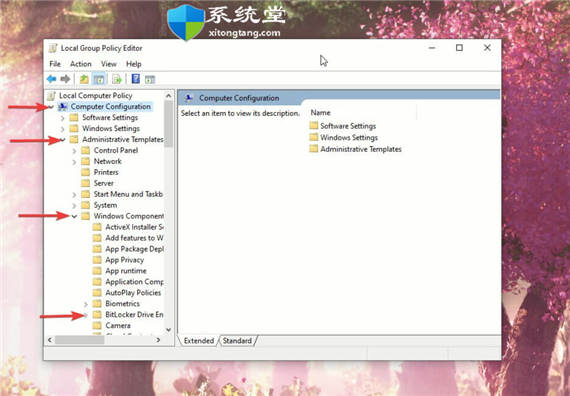Expand the Biometrics tree node

click(86, 304)
